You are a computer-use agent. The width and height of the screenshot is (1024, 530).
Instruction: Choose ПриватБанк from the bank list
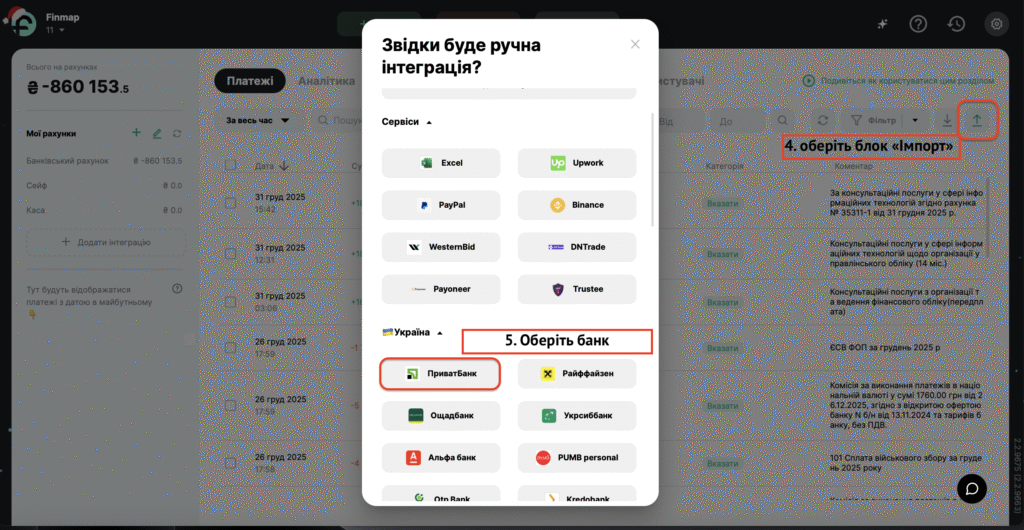click(441, 374)
